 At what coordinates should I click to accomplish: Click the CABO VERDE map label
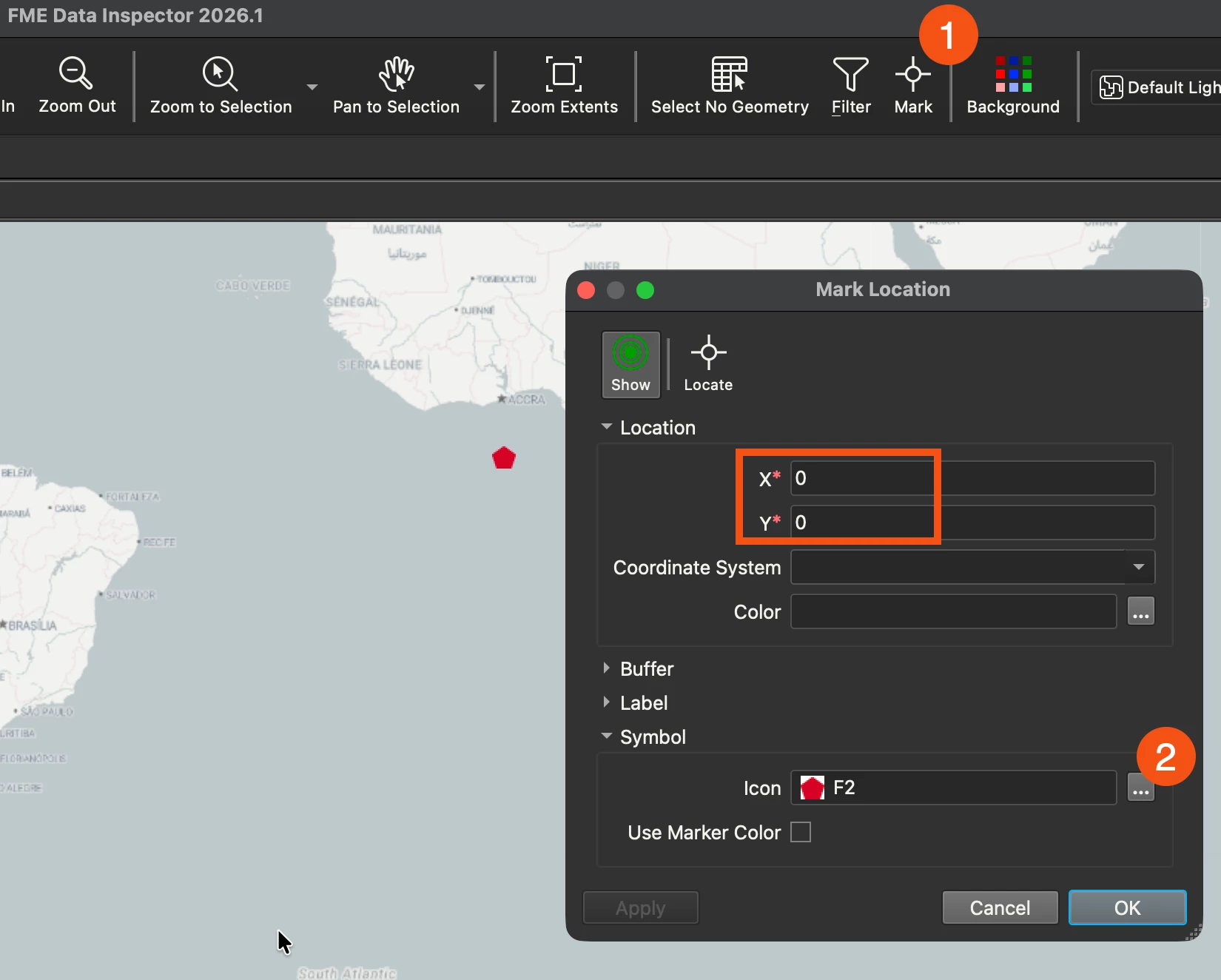pos(253,286)
